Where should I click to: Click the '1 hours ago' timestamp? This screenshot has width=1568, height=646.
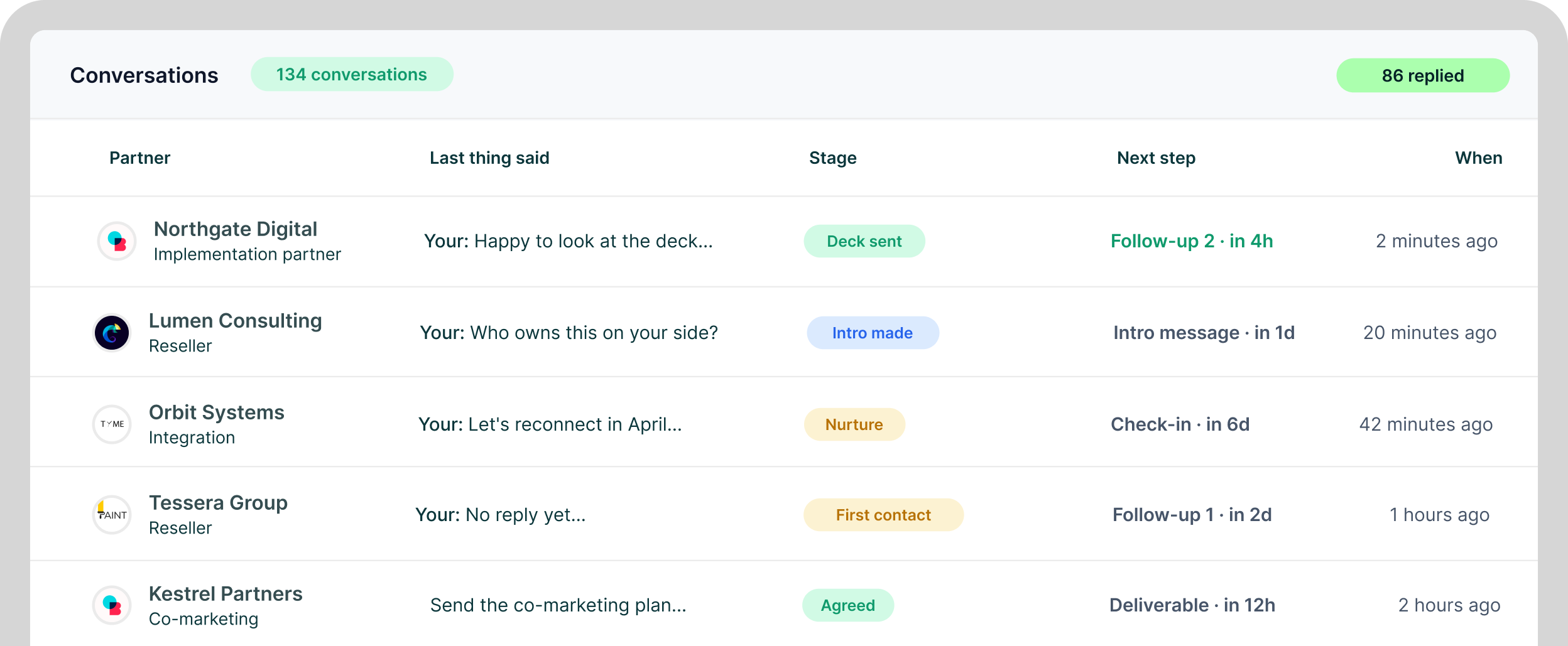(1439, 515)
